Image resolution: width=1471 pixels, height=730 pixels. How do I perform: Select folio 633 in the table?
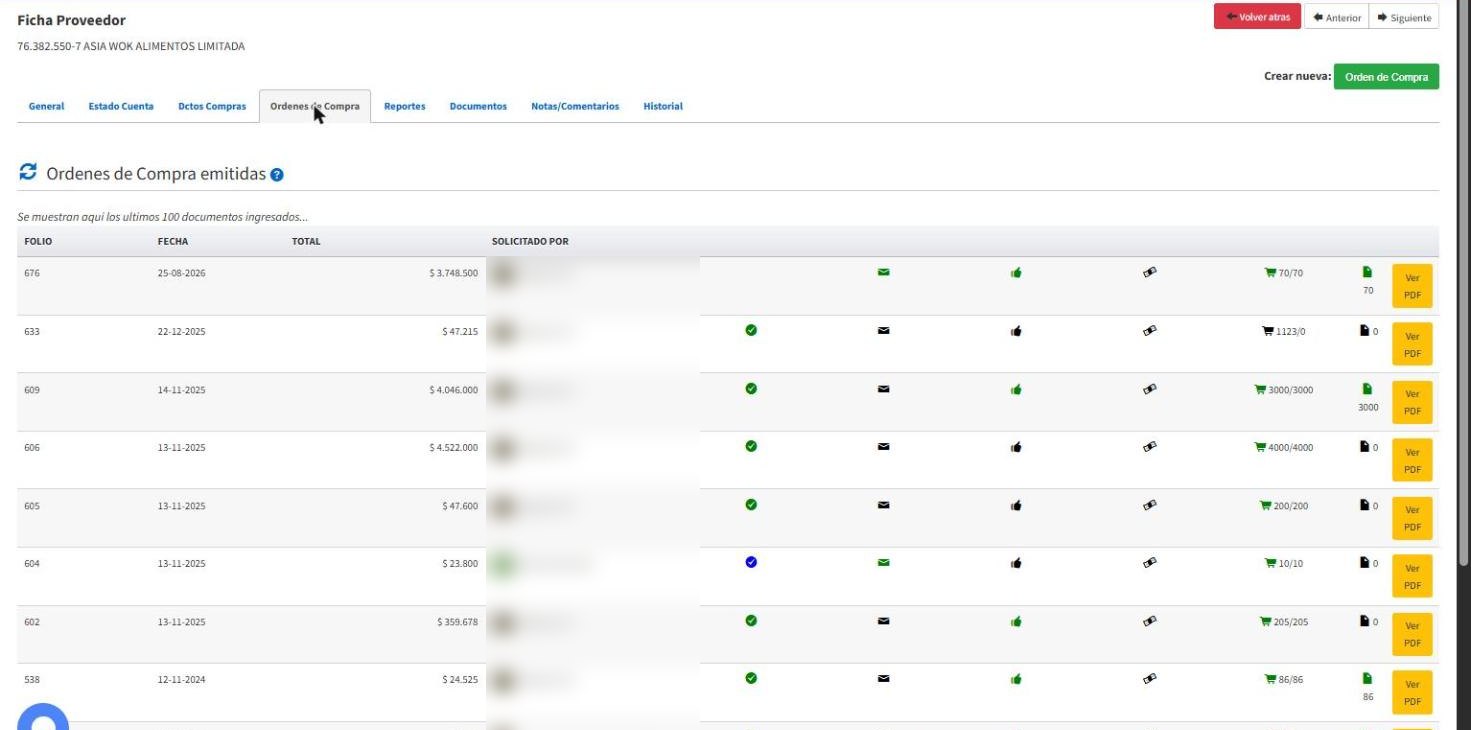pyautogui.click(x=32, y=331)
